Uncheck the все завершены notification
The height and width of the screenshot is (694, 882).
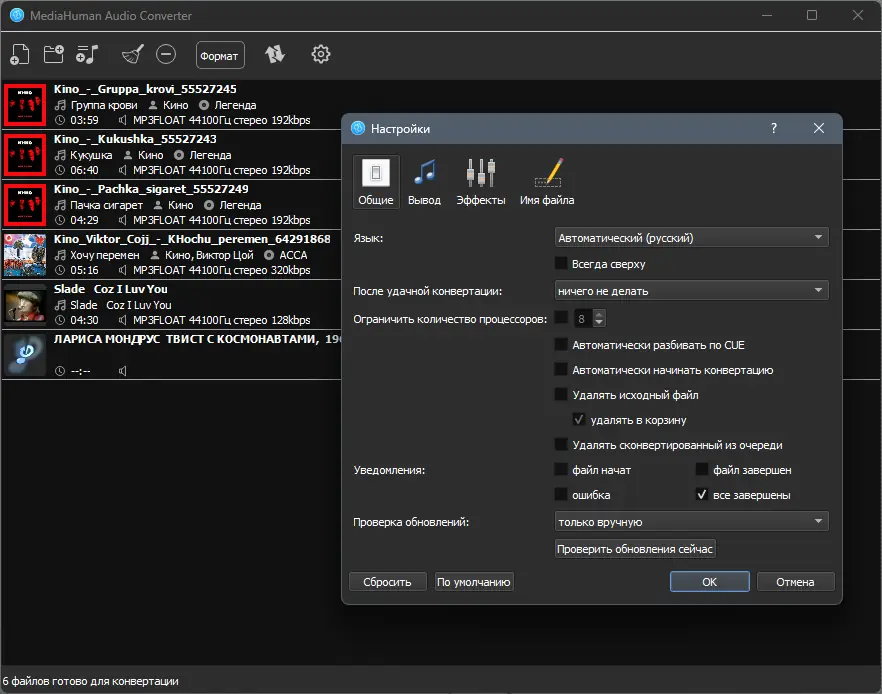click(x=701, y=494)
